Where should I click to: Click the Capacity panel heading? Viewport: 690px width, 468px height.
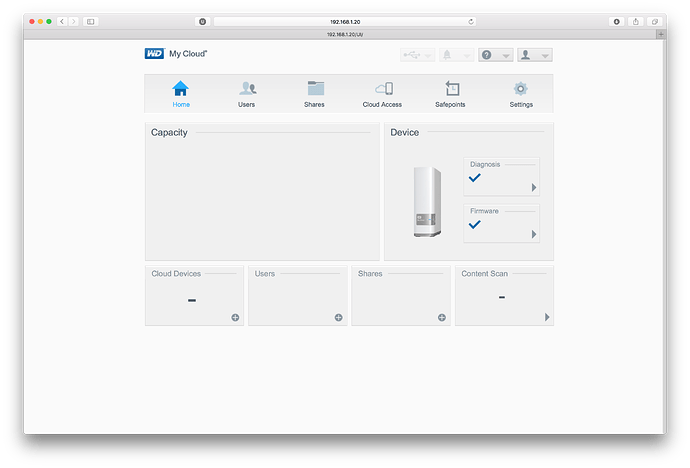click(169, 132)
